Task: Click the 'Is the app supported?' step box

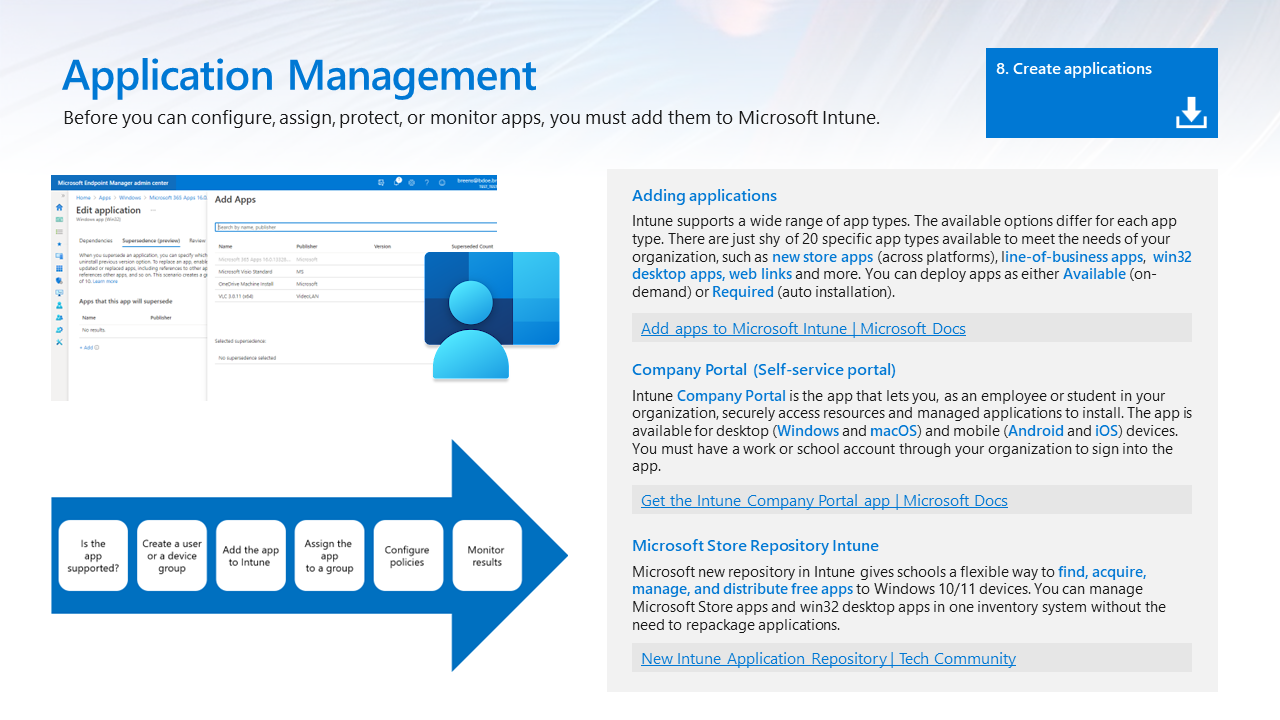Action: 93,555
